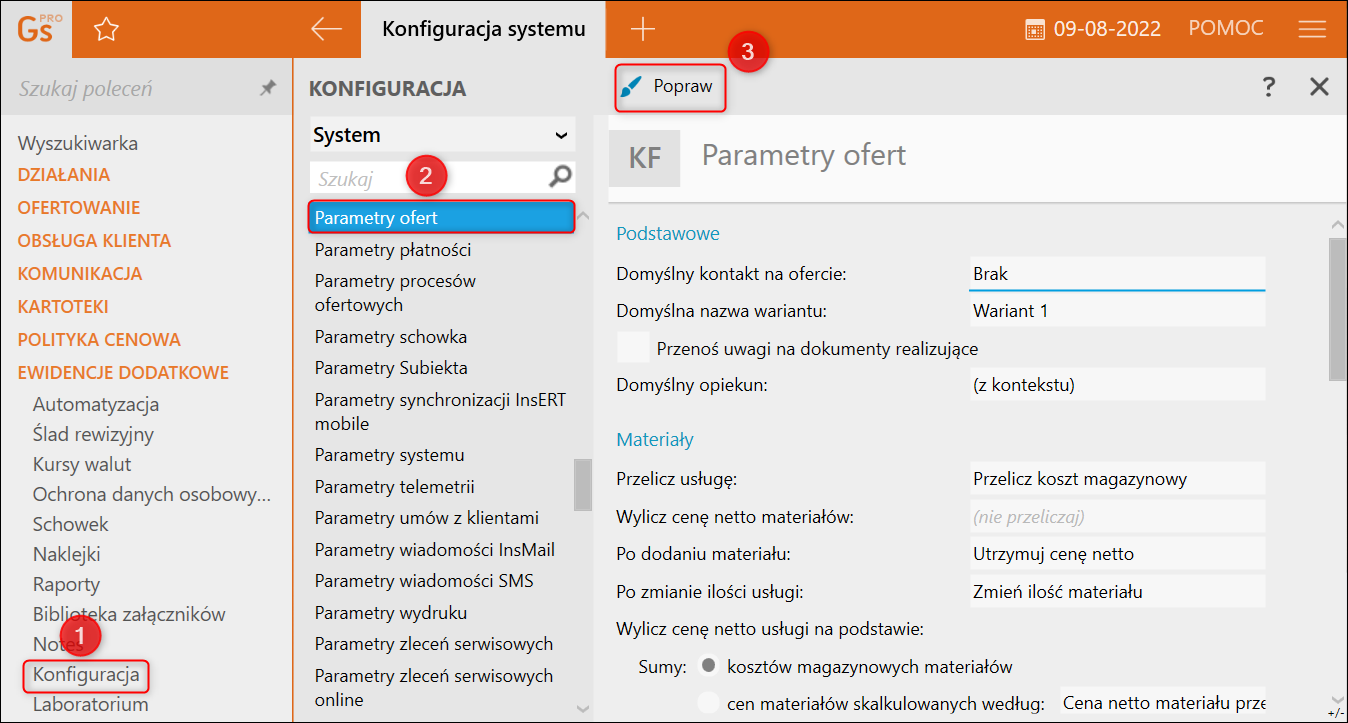The image size is (1348, 723).
Task: Click the question mark help icon
Action: click(x=1269, y=86)
